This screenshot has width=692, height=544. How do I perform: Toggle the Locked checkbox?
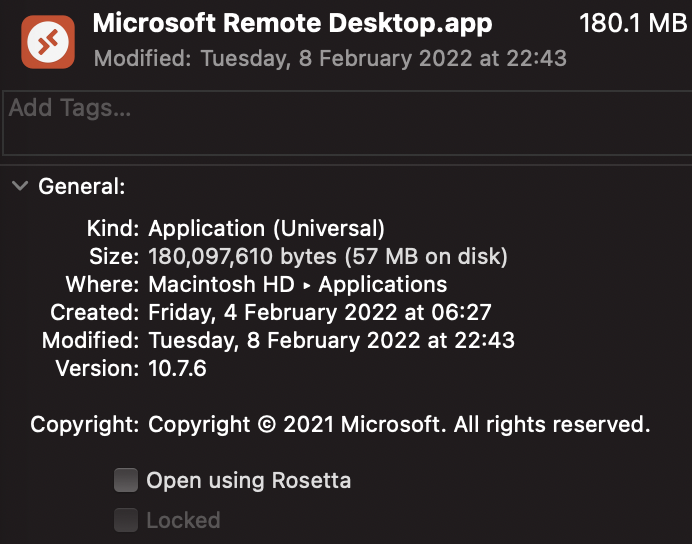coord(126,520)
